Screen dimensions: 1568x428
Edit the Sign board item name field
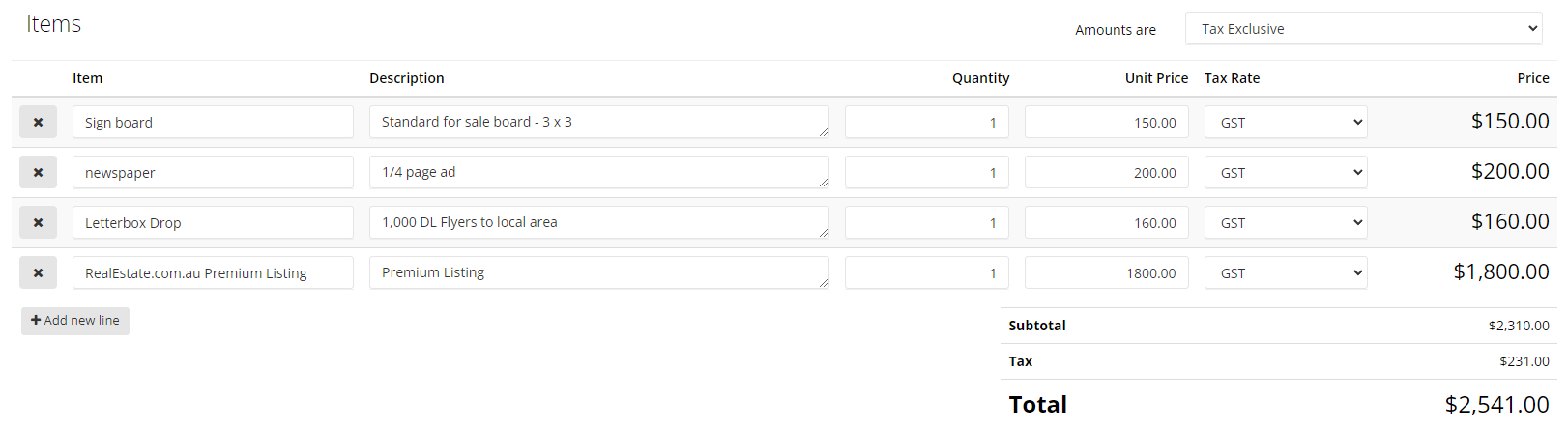point(213,123)
